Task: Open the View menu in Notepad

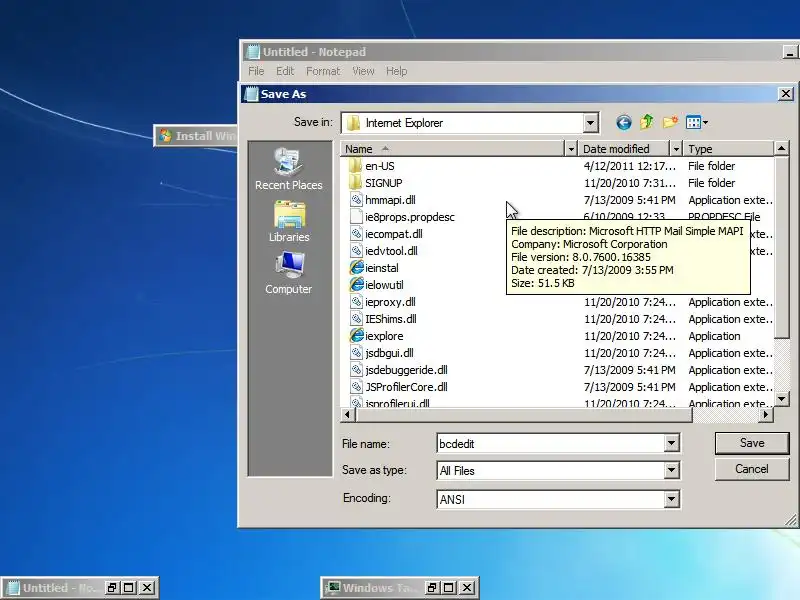Action: click(363, 71)
